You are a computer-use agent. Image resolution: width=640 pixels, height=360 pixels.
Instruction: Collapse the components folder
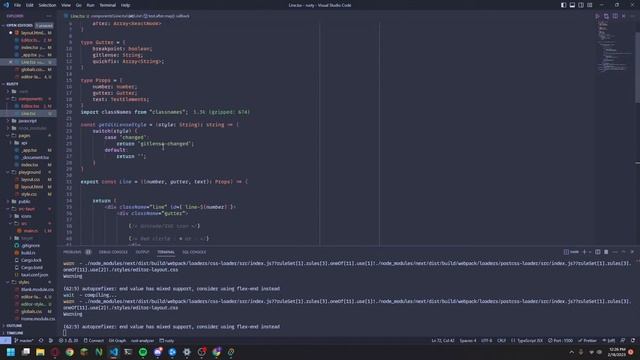click(x=30, y=99)
